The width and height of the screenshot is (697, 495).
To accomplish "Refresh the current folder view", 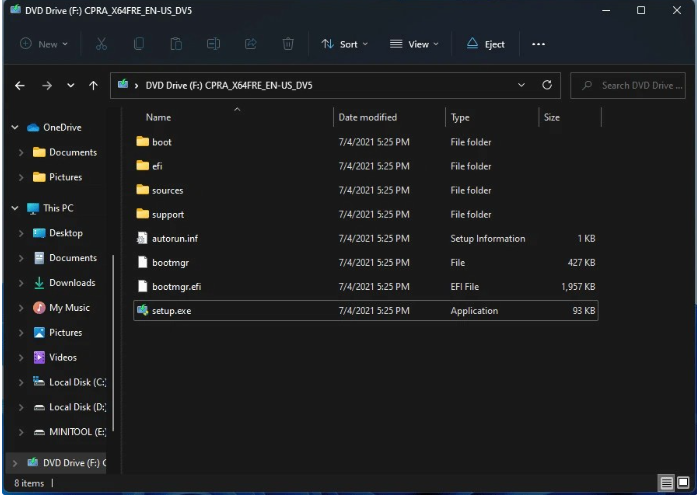I will tap(547, 85).
